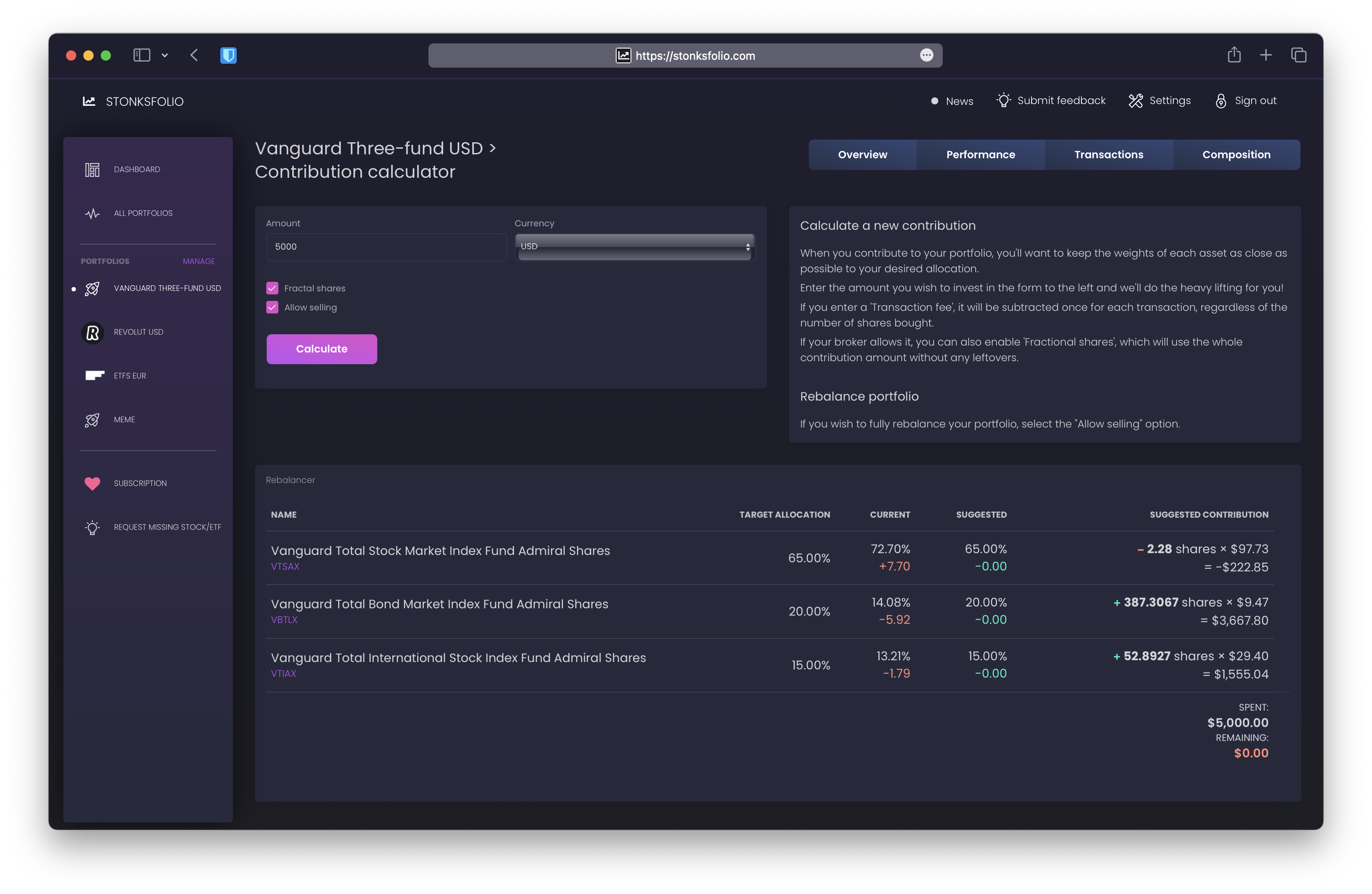Toggle the Fractal shares checkbox

tap(272, 288)
